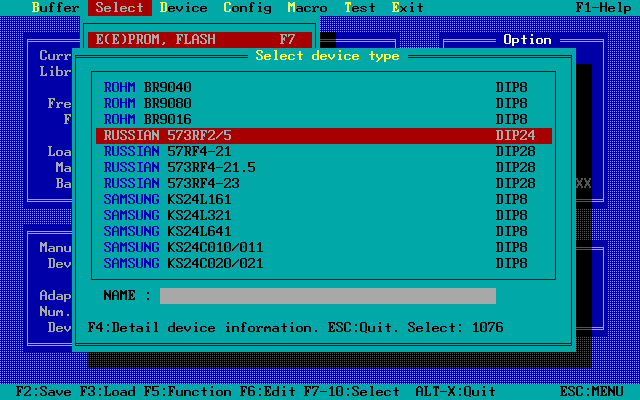Click F1-Help in the top bar

pos(603,8)
